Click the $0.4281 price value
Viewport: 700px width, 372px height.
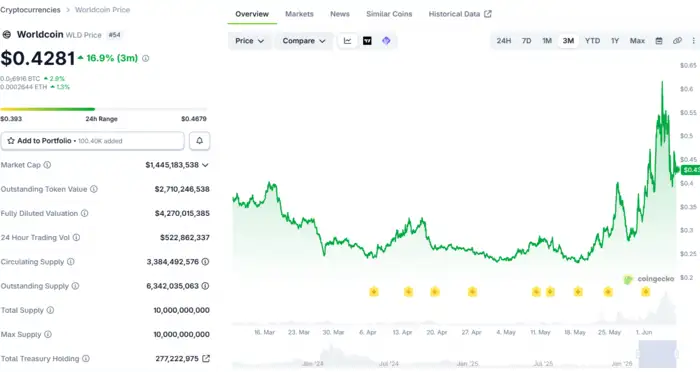(x=38, y=59)
